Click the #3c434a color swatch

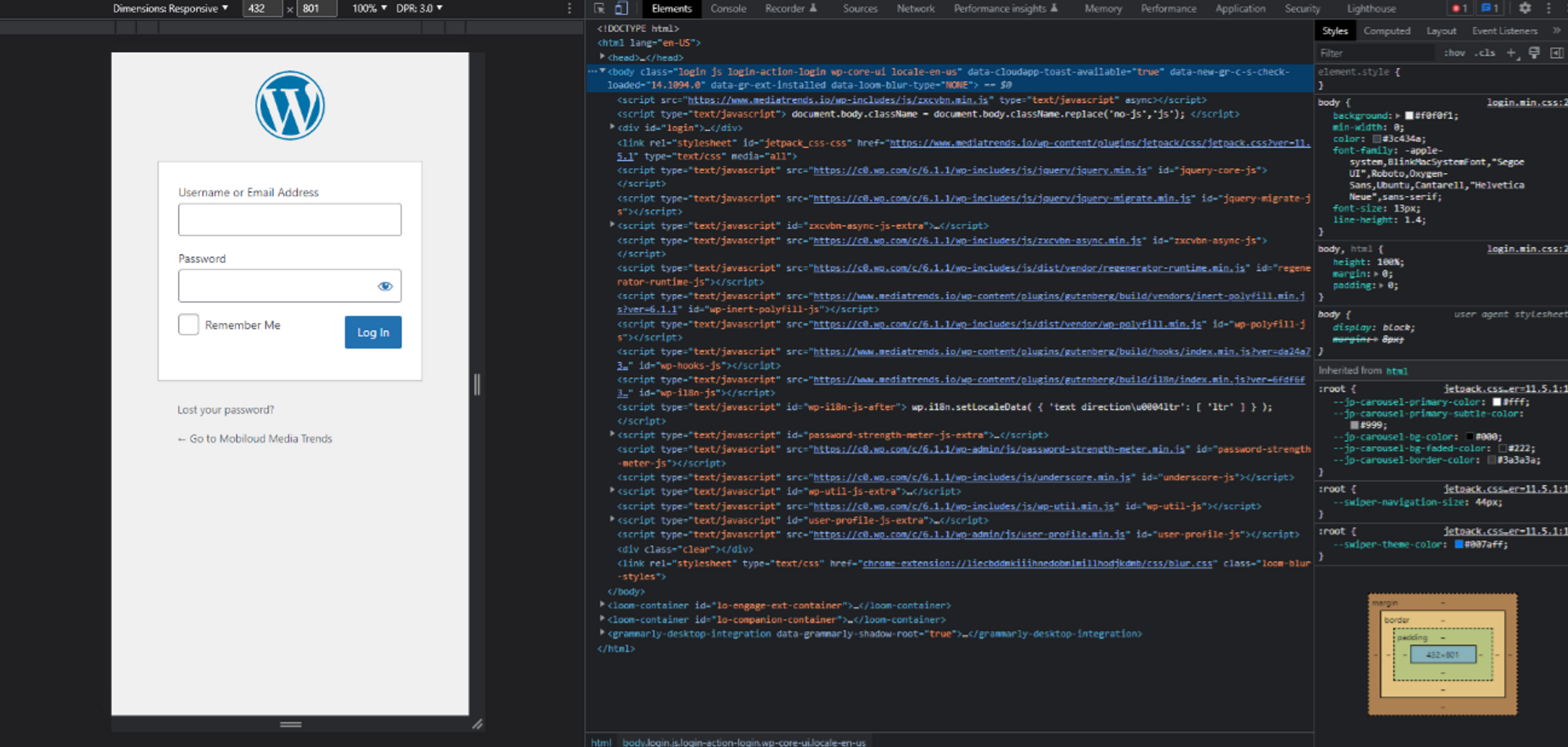tap(1376, 139)
